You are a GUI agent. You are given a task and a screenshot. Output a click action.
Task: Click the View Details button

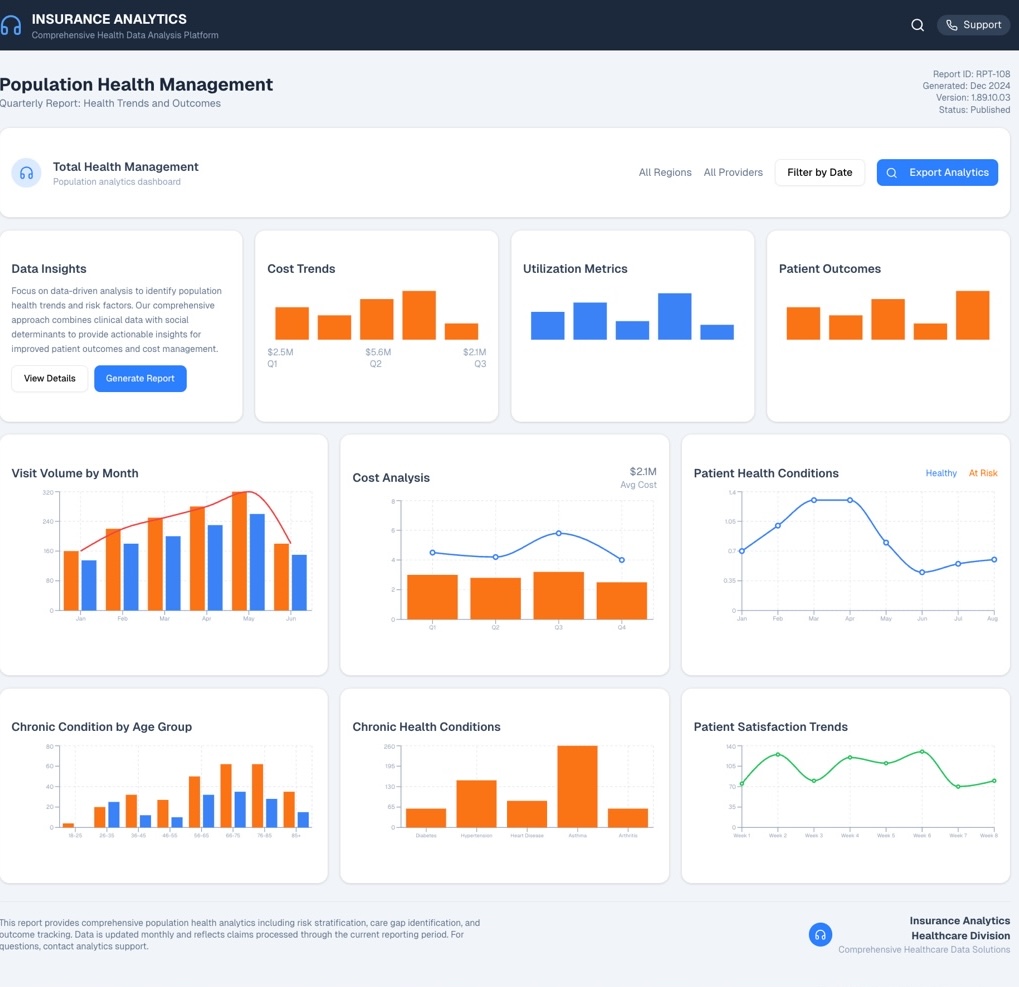(x=50, y=379)
